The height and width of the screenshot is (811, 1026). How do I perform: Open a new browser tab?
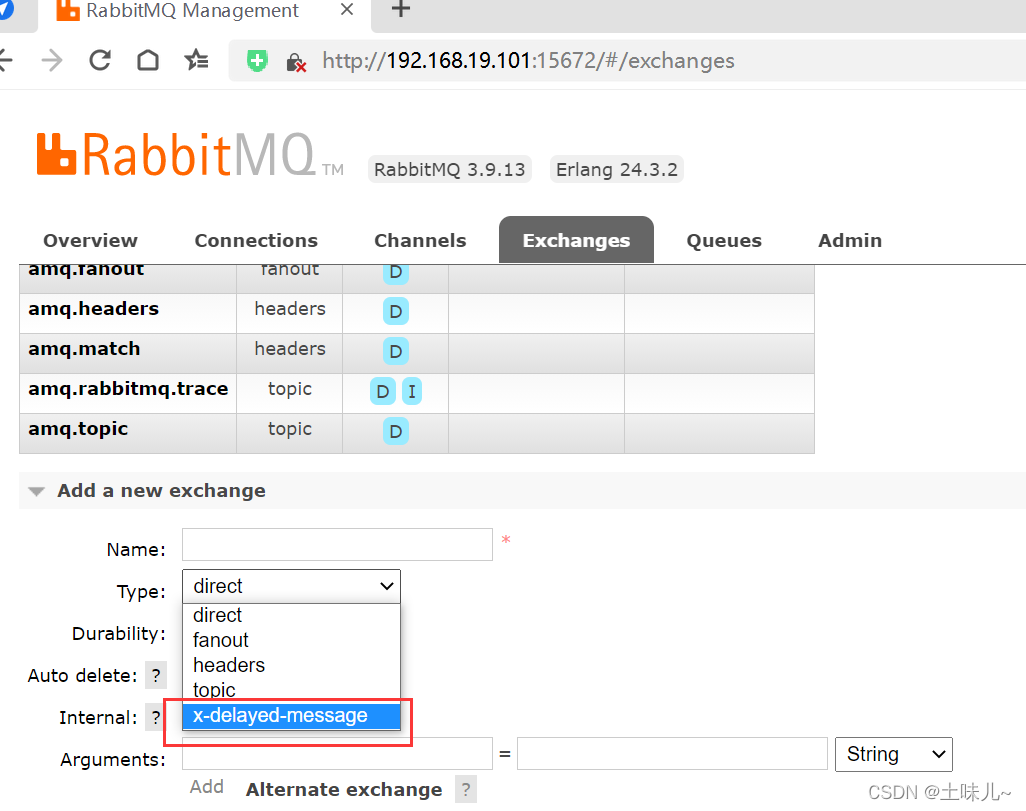(x=400, y=9)
